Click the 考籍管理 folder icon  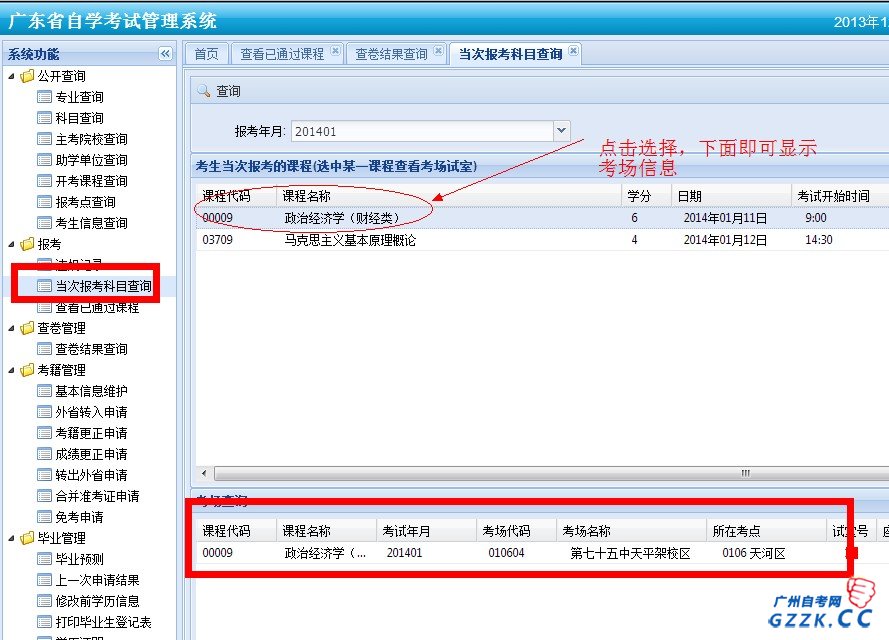(x=27, y=370)
